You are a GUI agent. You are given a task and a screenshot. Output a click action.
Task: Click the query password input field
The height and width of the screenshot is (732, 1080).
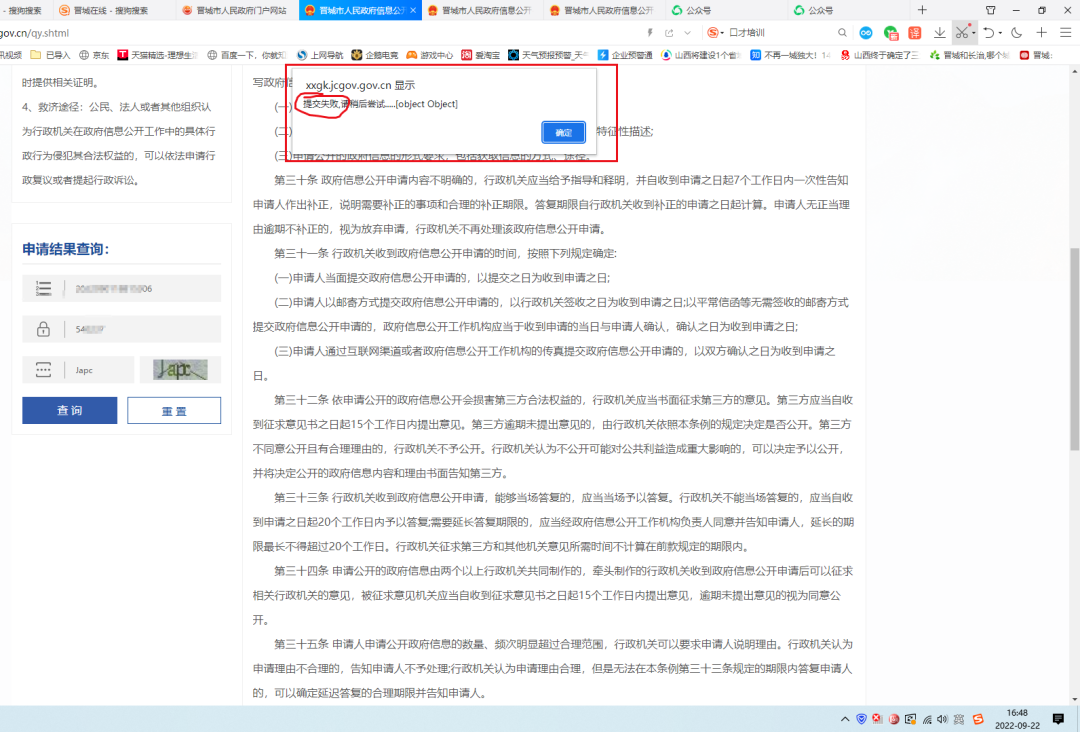[x=142, y=329]
